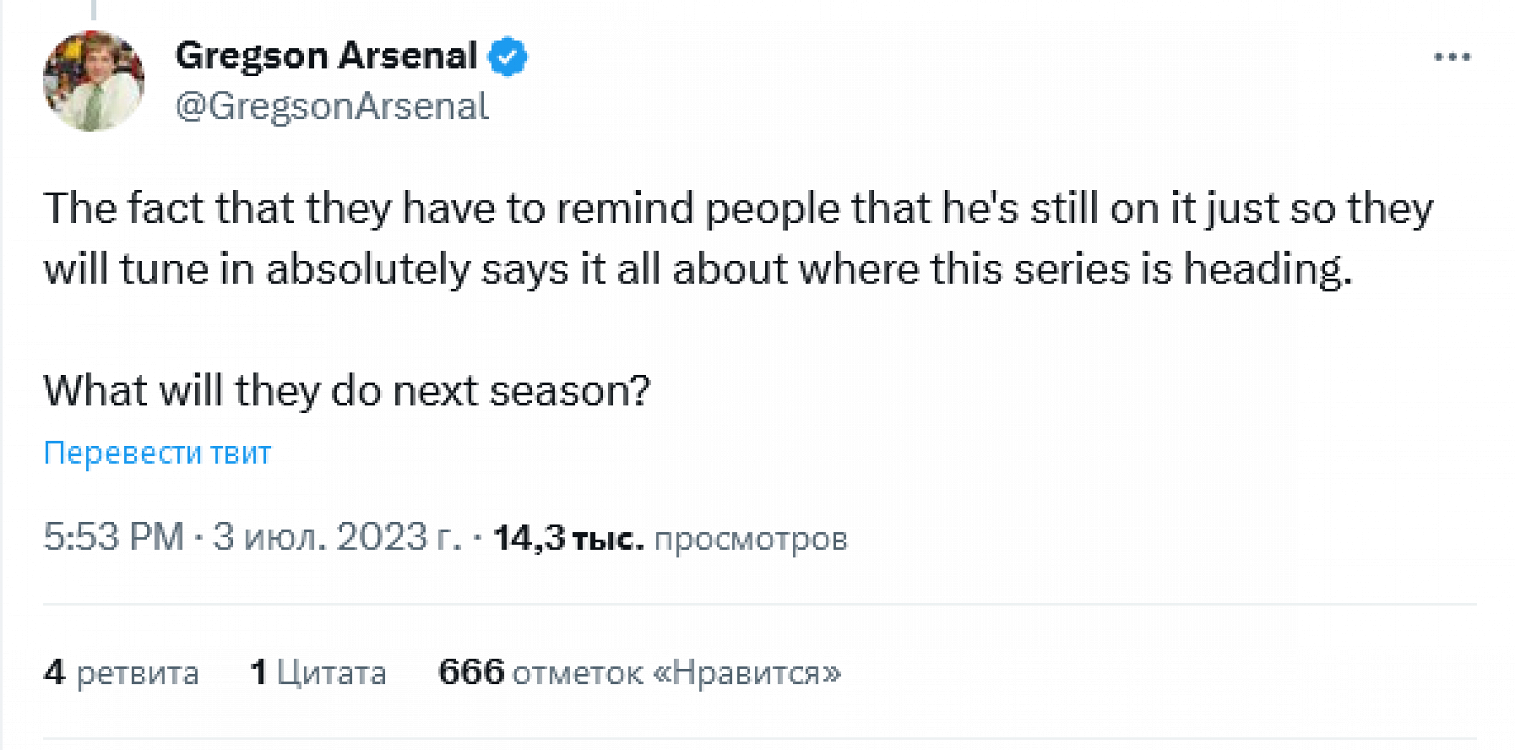The image size is (1515, 750).
Task: Open the @GregsonArsenal handle link
Action: (x=332, y=106)
